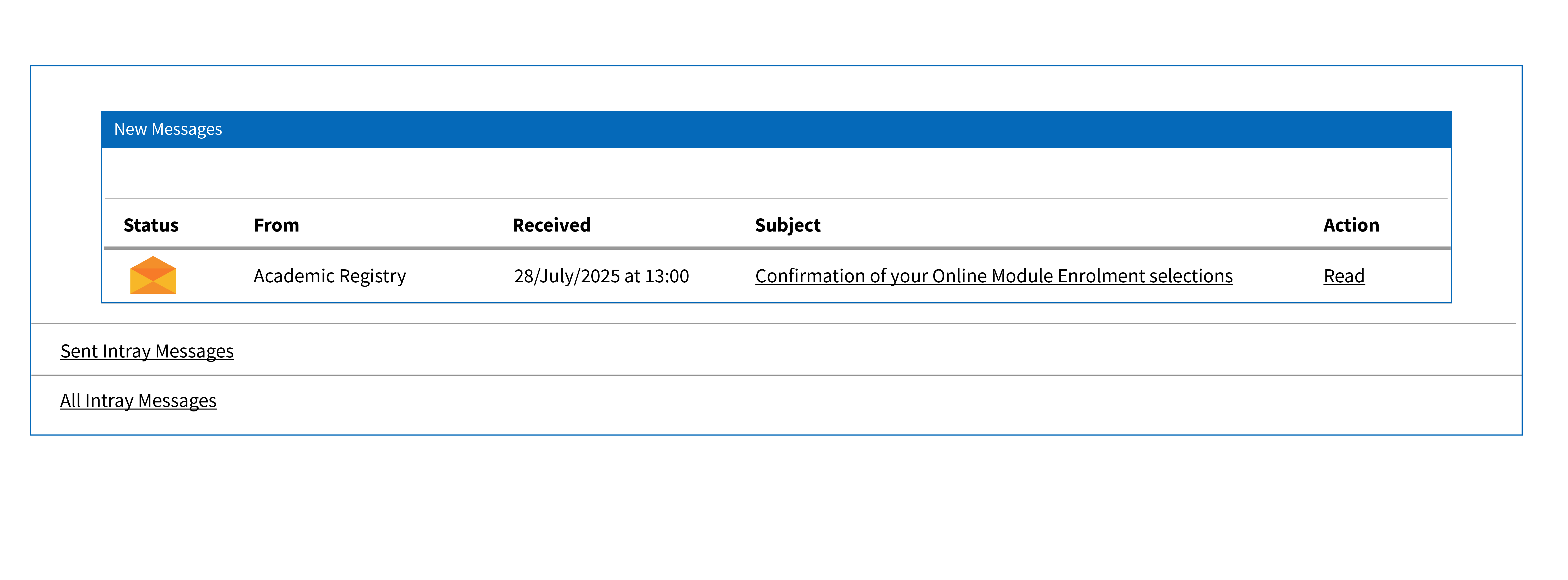
Task: Click the thick grey line under column headers
Action: coord(776,248)
